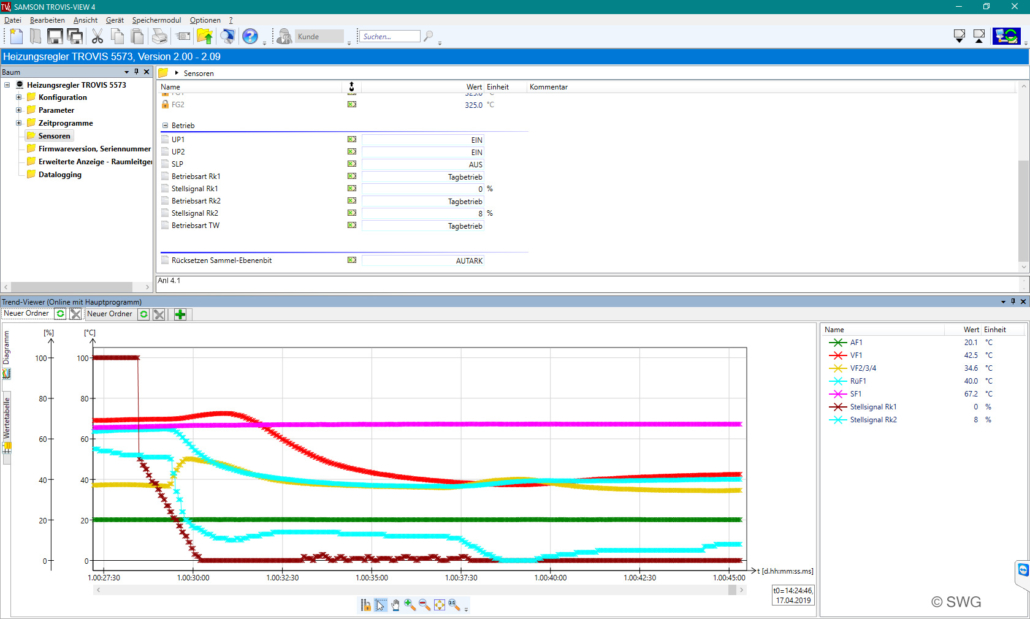1030x619 pixels.
Task: Open the Datei menu
Action: pyautogui.click(x=12, y=20)
